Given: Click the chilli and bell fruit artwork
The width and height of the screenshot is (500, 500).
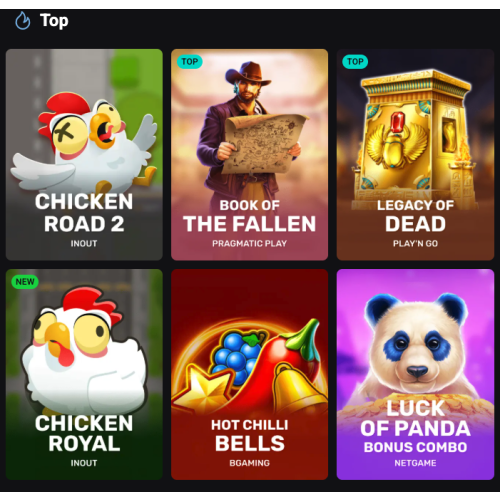Looking at the screenshot, I should [250, 367].
